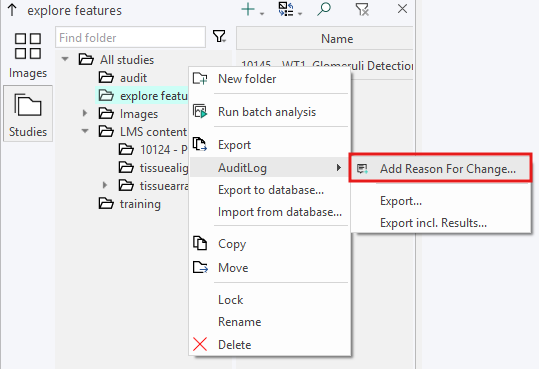539x369 pixels.
Task: Choose Lock from context menu
Action: pos(270,300)
